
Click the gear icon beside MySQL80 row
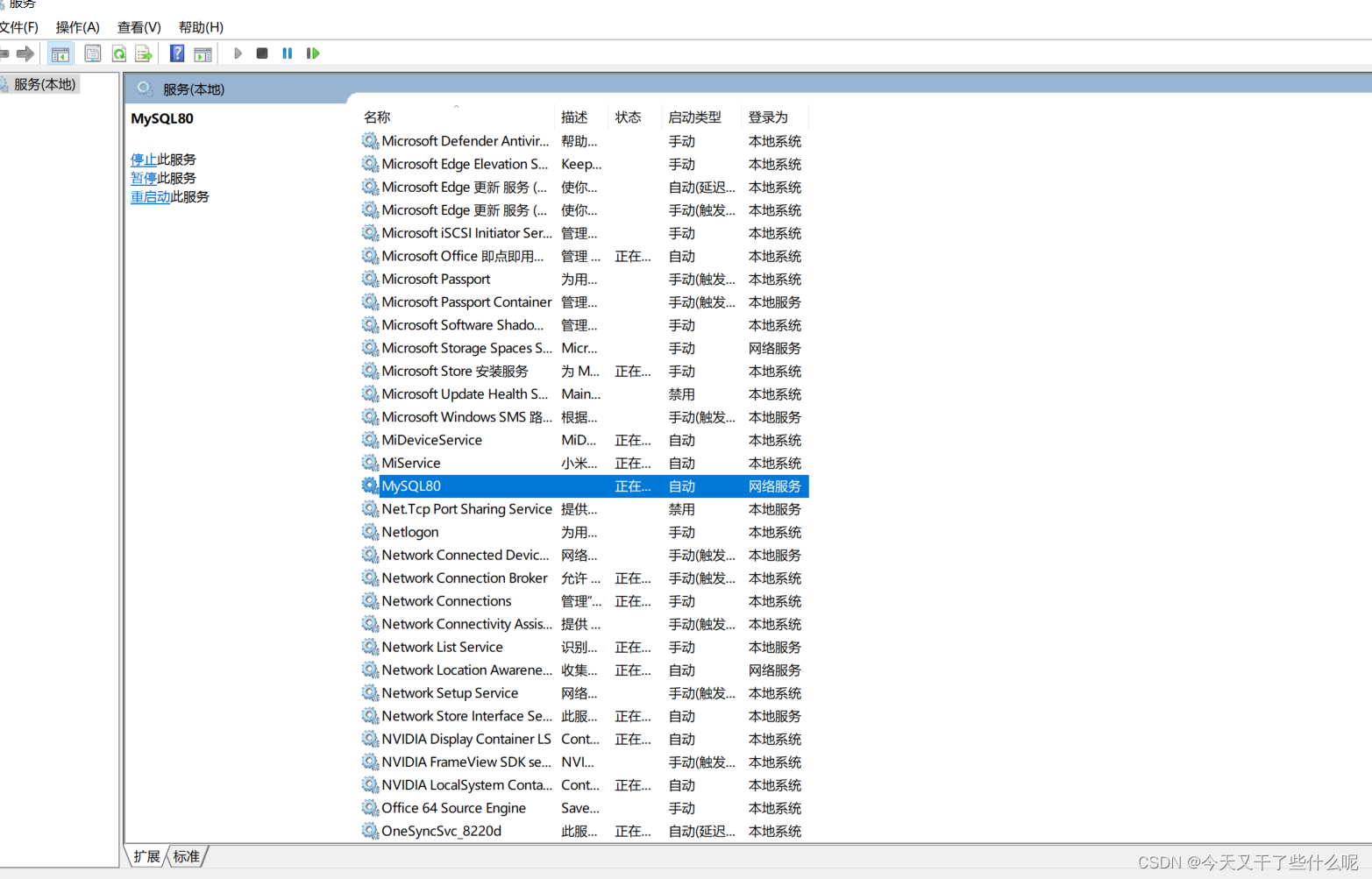(370, 486)
